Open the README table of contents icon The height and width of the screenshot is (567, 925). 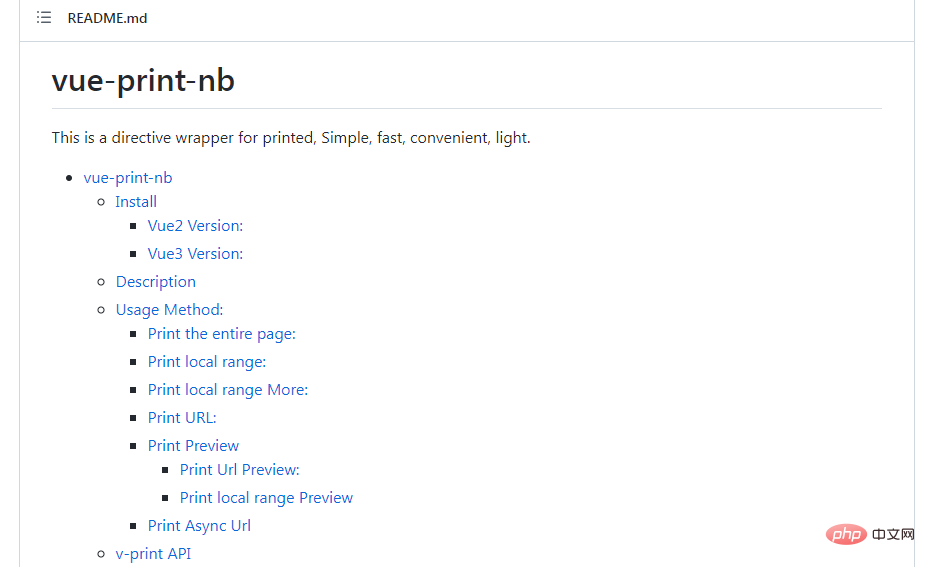coord(44,18)
